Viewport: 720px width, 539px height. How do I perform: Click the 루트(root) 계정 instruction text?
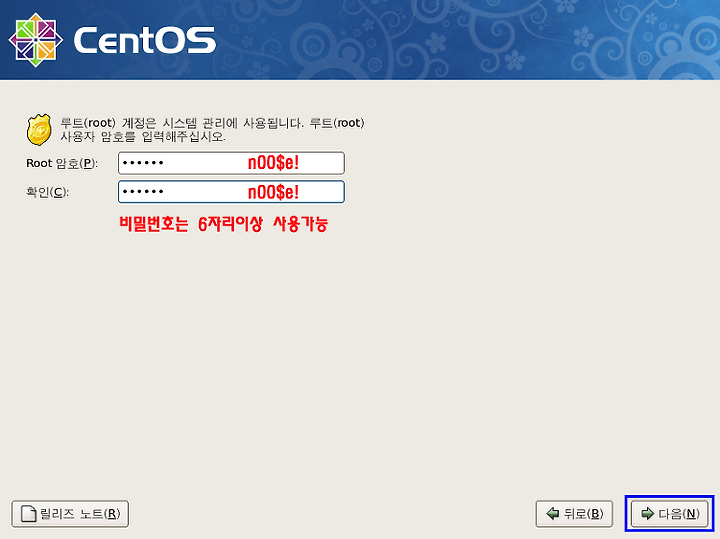point(212,129)
